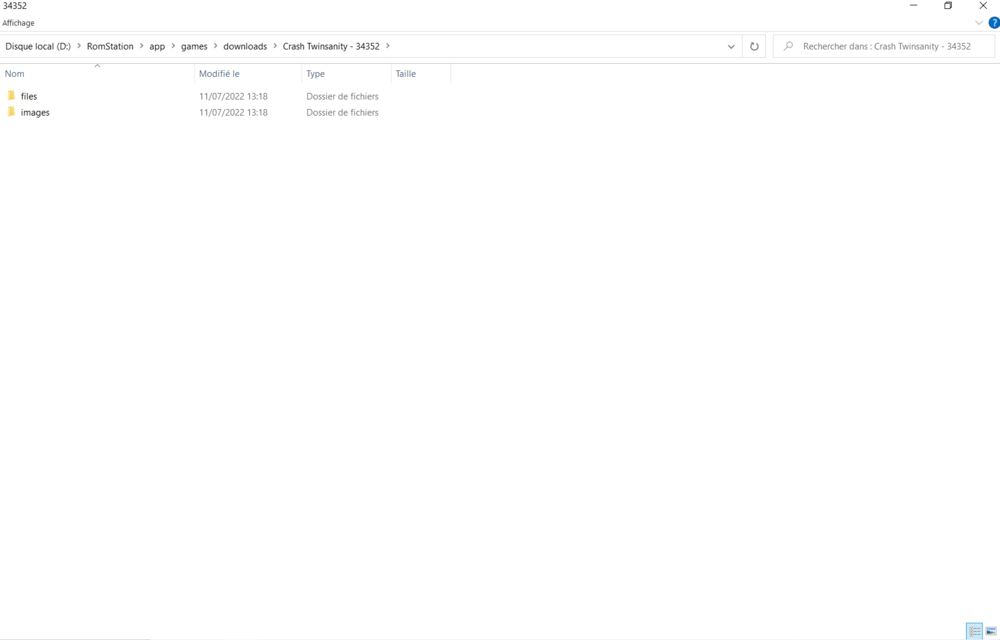
Task: Sort by the Nom column header
Action: 15,74
